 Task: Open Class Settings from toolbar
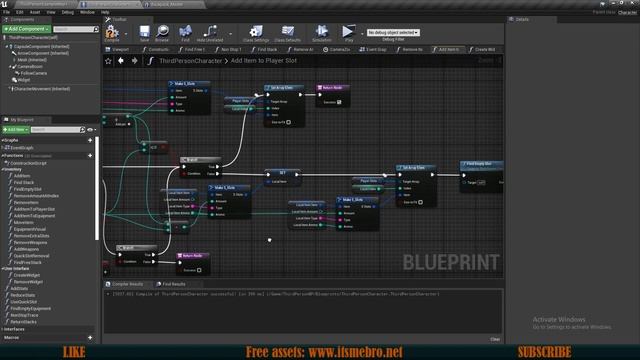pyautogui.click(x=256, y=32)
